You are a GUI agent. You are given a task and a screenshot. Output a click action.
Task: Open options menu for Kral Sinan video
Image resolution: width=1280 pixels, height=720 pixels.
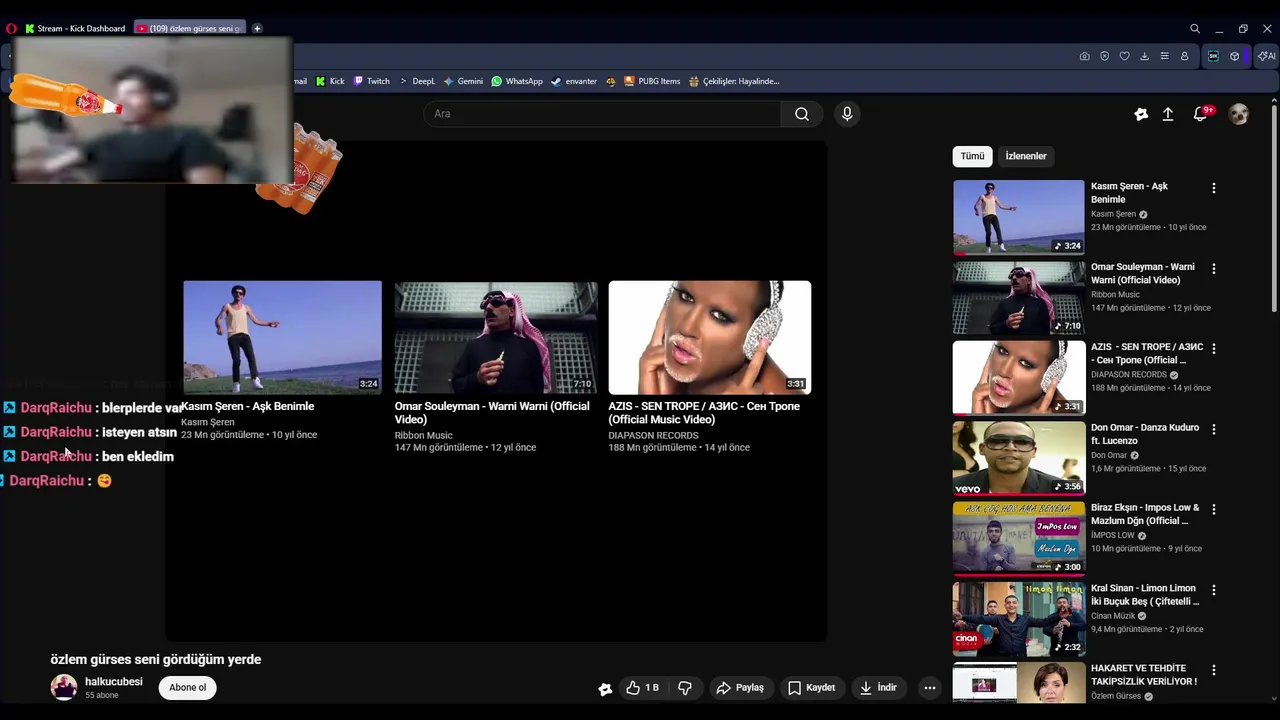click(x=1214, y=590)
